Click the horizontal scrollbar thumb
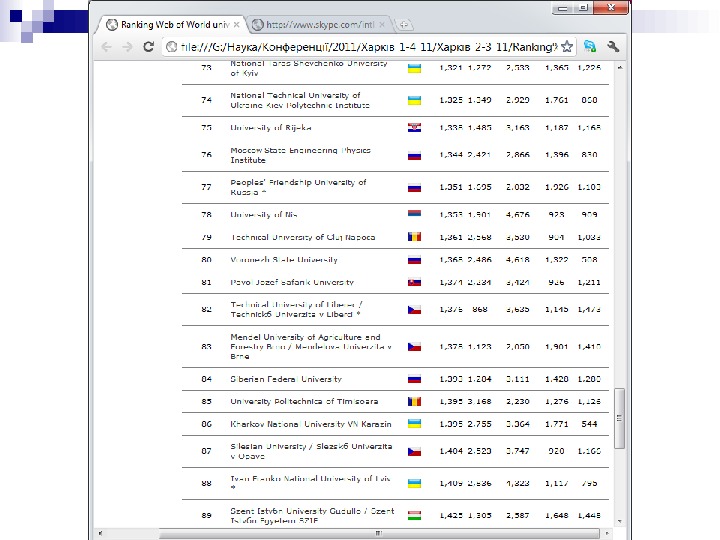 (379, 533)
